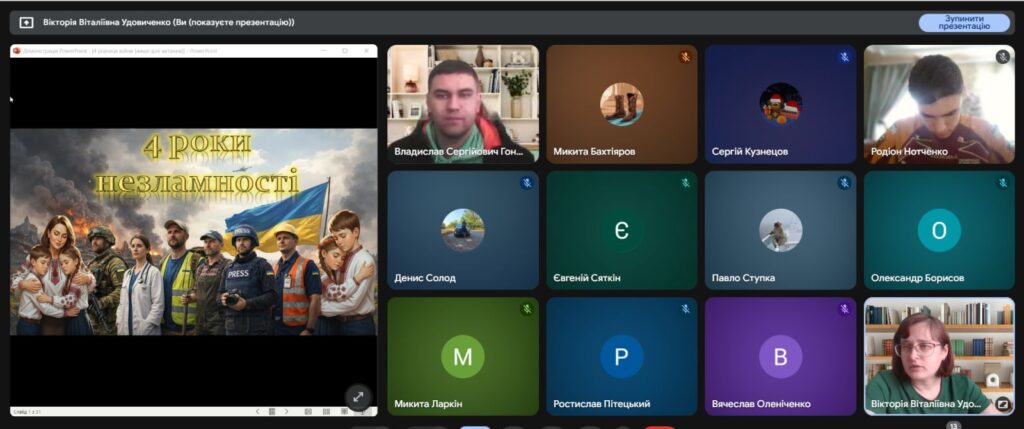Viewport: 1024px width, 429px height.
Task: Click Микита Ларкін's avatar with letter M
Action: [x=462, y=356]
